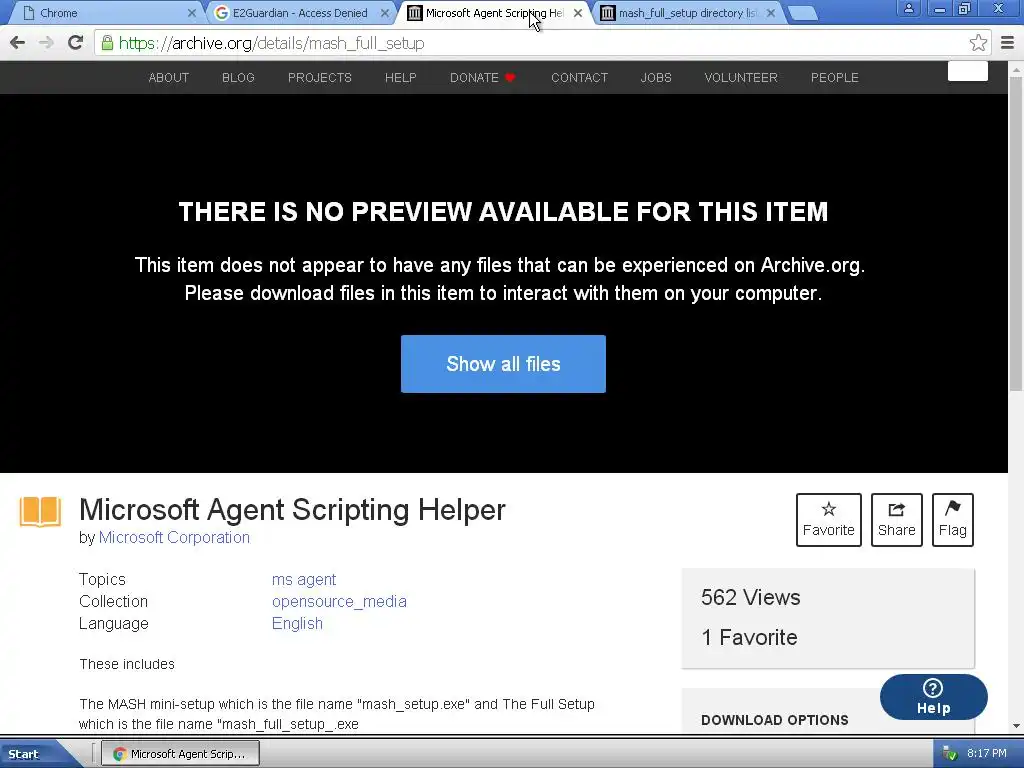Close the first Chrome tab

click(x=191, y=13)
